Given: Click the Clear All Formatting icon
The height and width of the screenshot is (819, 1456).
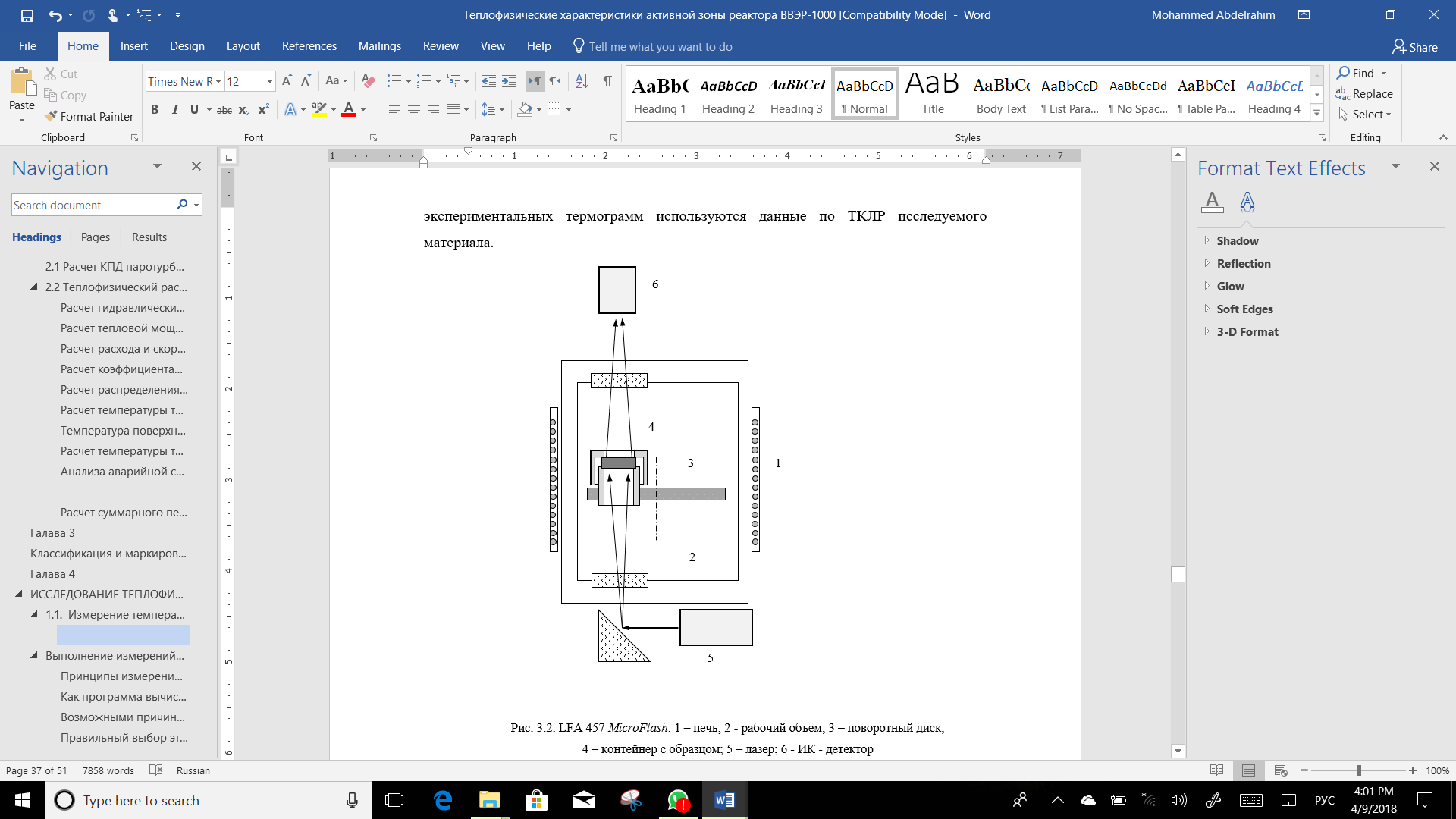Looking at the screenshot, I should 369,81.
